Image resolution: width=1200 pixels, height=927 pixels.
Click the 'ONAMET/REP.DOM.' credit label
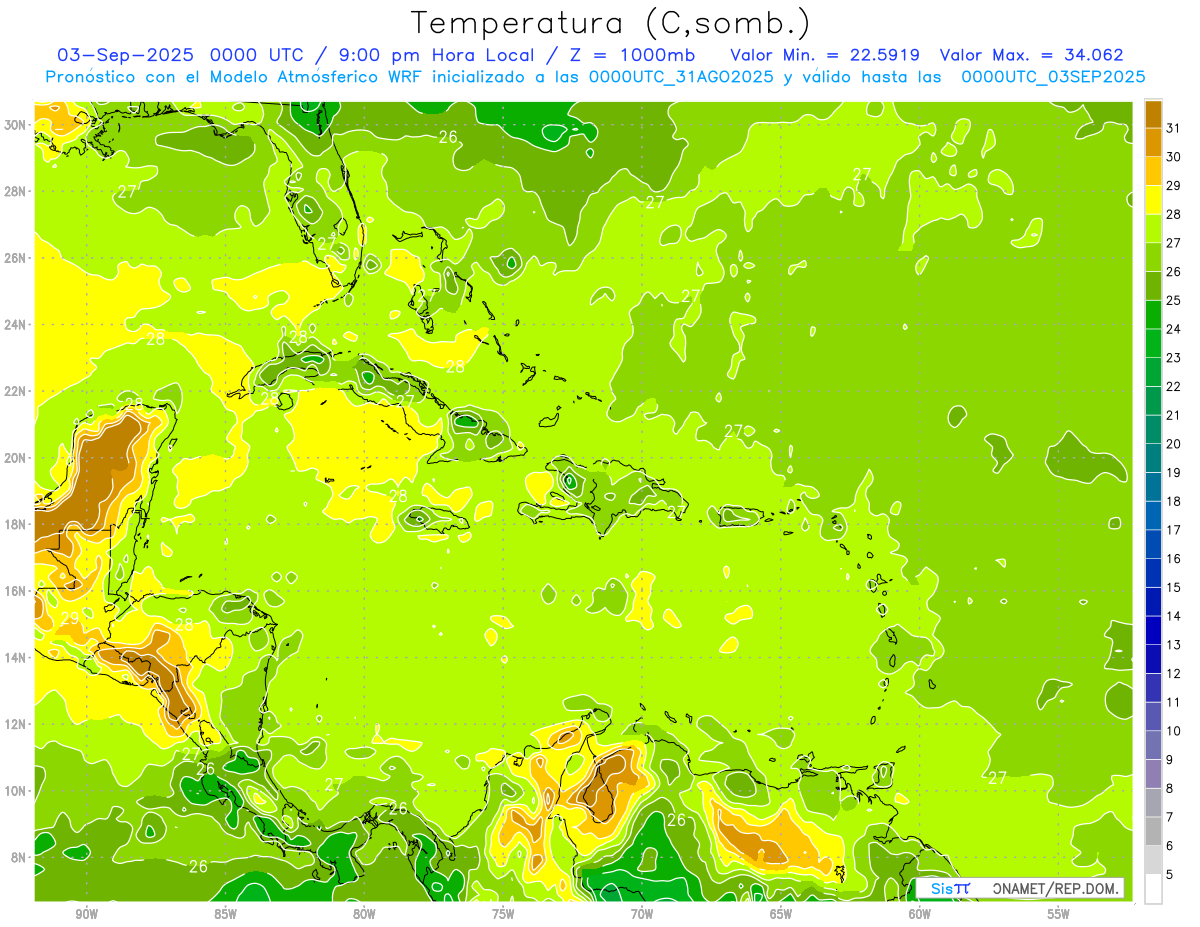(1056, 888)
